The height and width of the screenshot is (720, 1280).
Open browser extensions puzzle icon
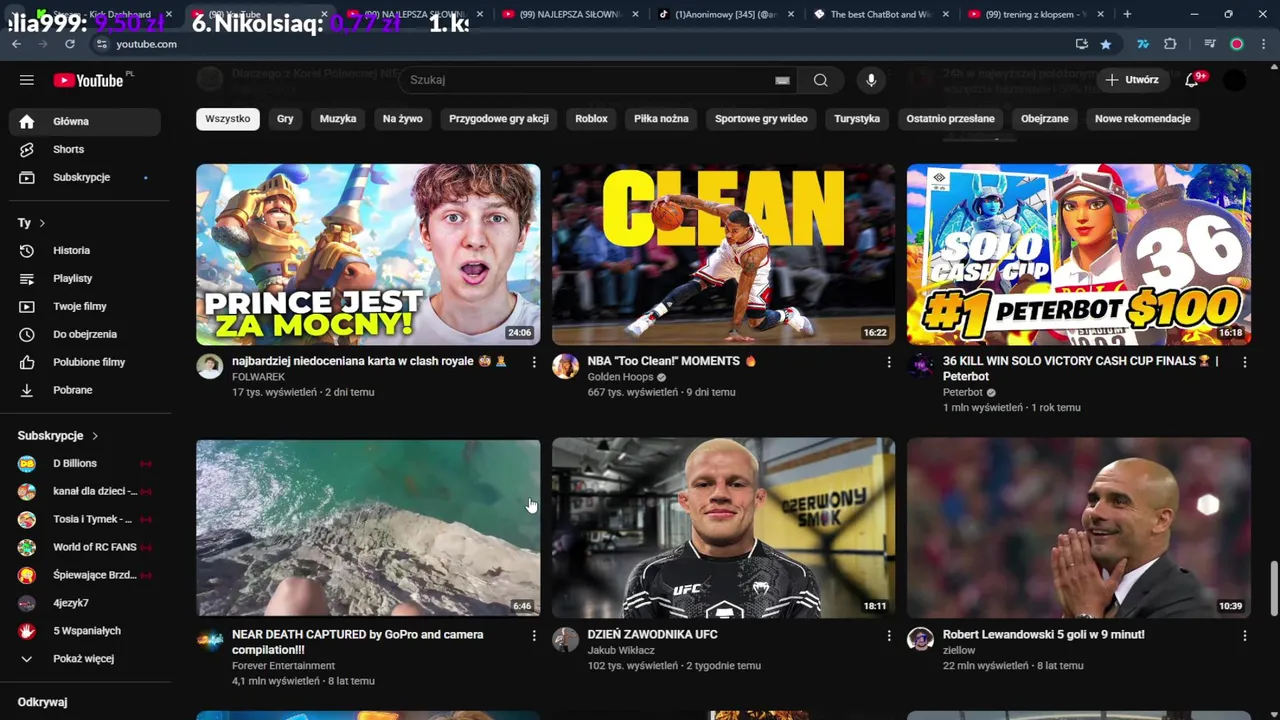click(x=1170, y=44)
